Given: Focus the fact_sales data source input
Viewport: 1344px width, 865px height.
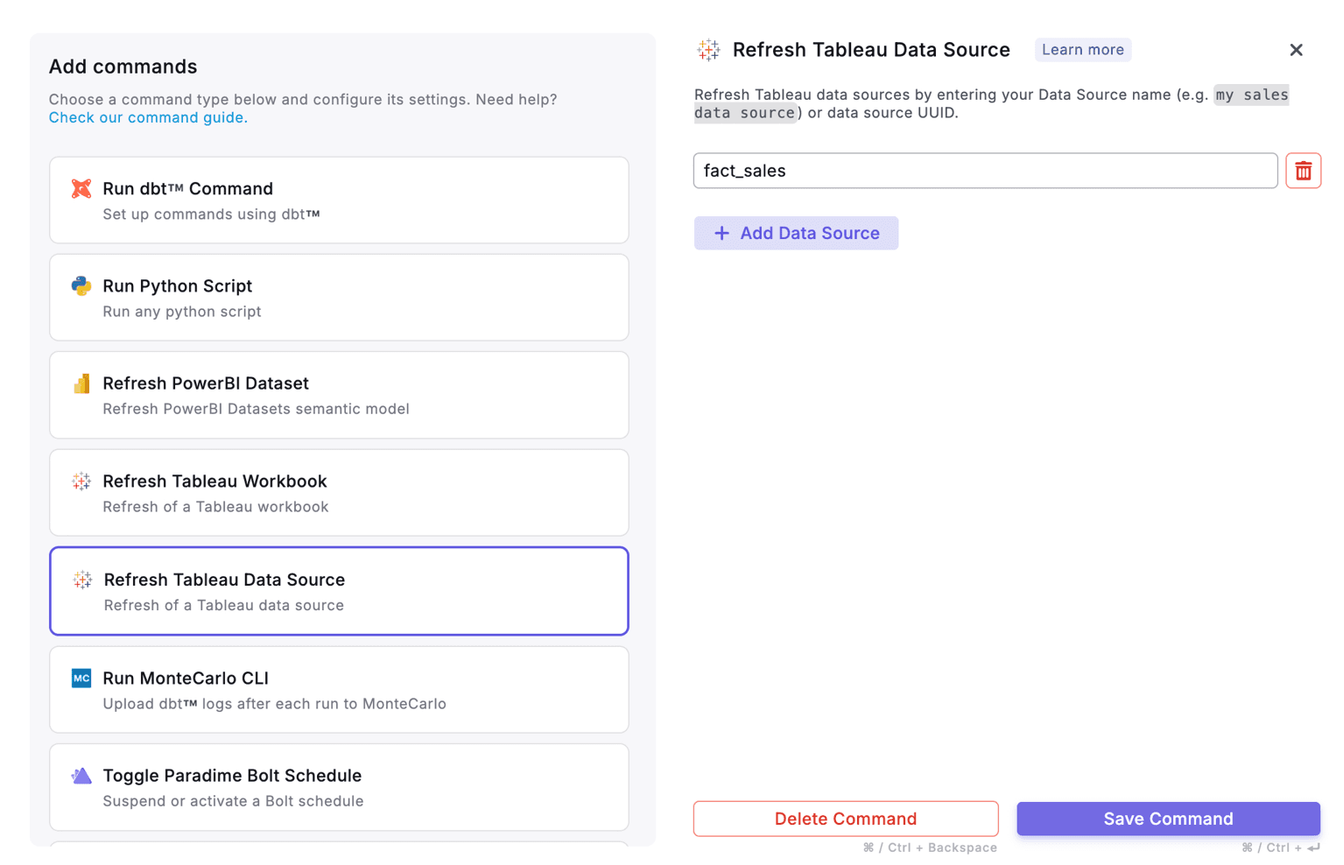Looking at the screenshot, I should (x=985, y=171).
